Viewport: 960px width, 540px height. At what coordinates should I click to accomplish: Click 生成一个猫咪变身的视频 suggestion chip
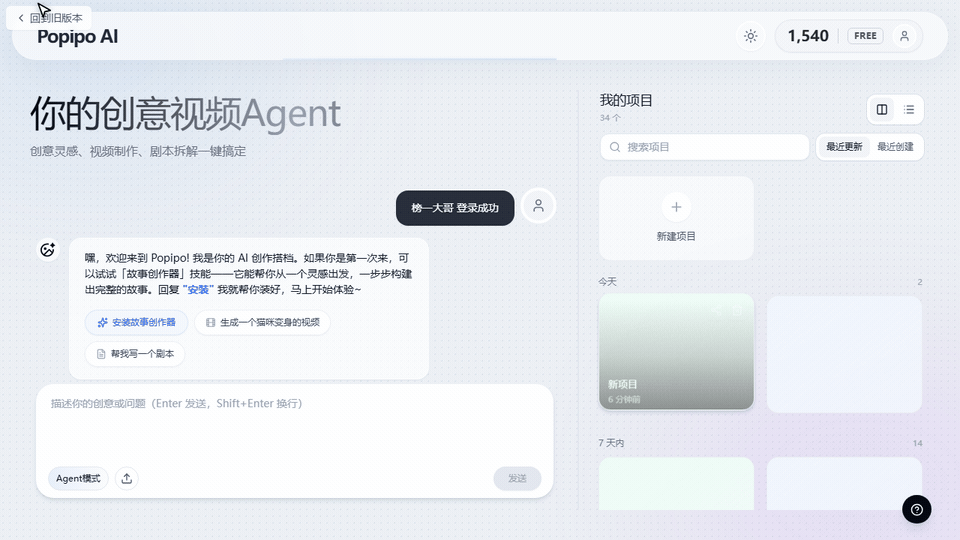point(263,322)
